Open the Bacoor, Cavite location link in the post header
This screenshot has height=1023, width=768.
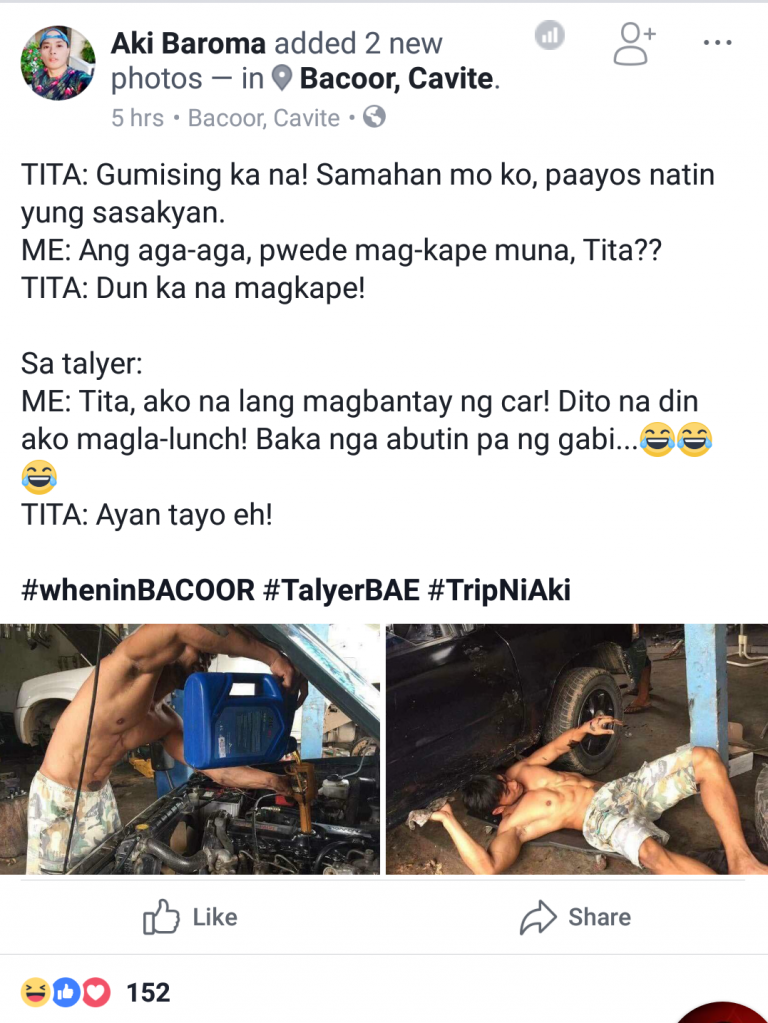click(396, 79)
